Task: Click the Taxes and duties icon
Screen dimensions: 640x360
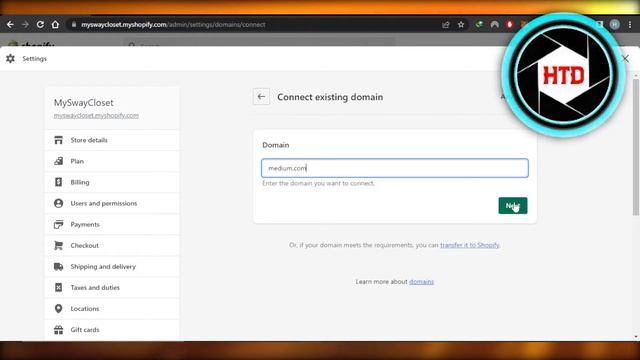Action: click(x=58, y=287)
